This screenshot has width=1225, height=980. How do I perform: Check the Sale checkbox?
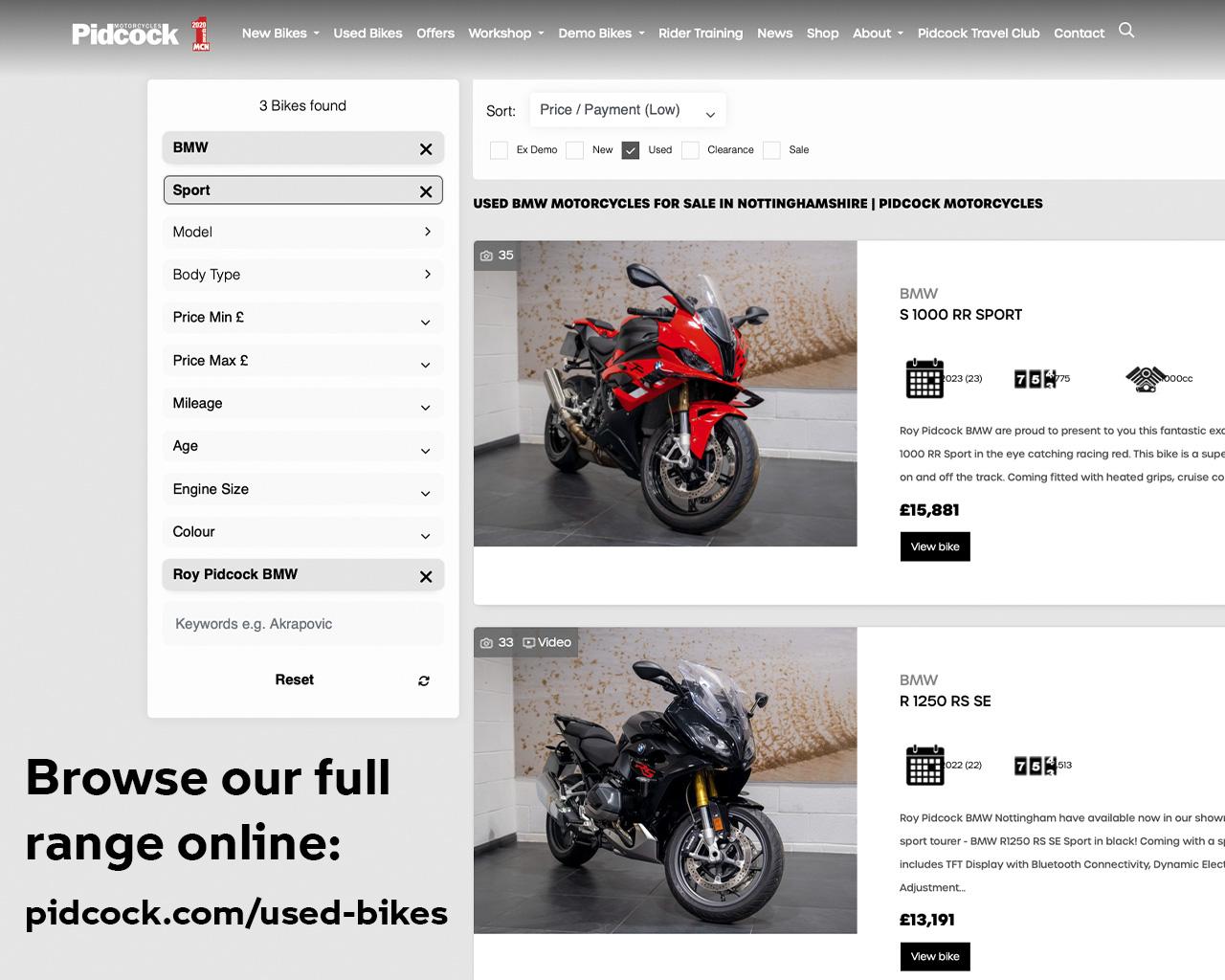pyautogui.click(x=771, y=150)
